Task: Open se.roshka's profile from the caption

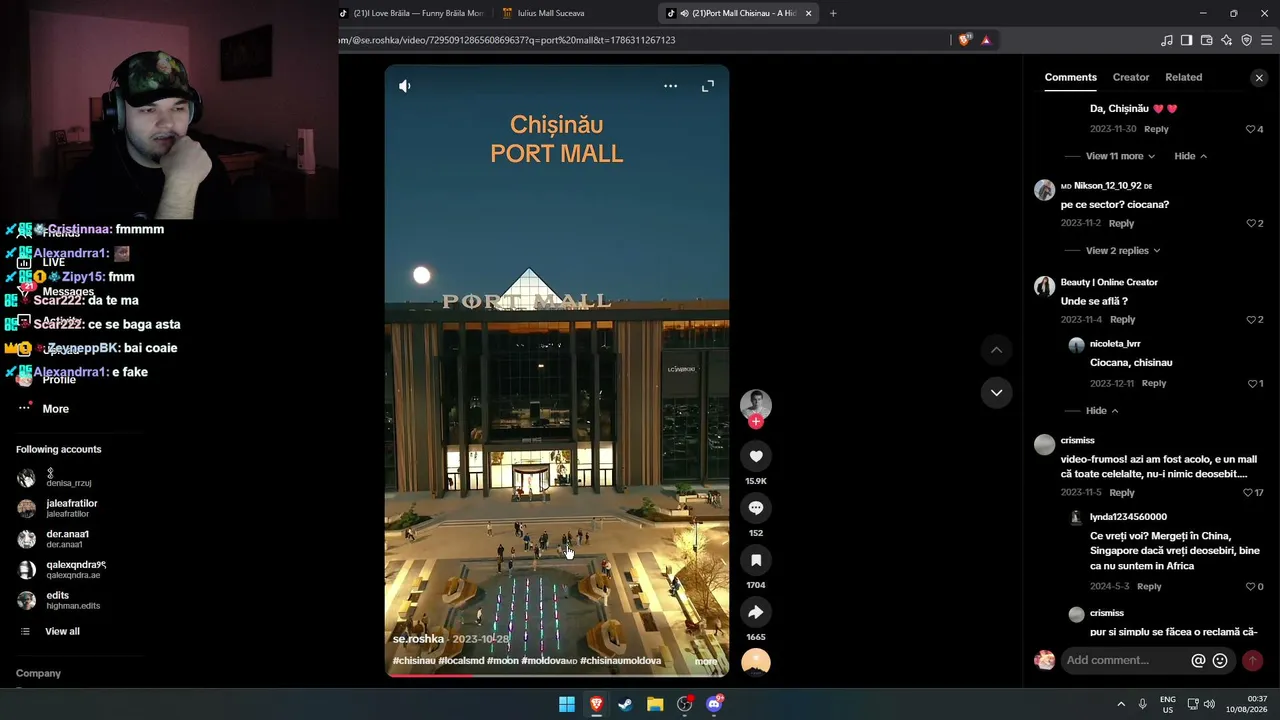Action: pos(418,639)
